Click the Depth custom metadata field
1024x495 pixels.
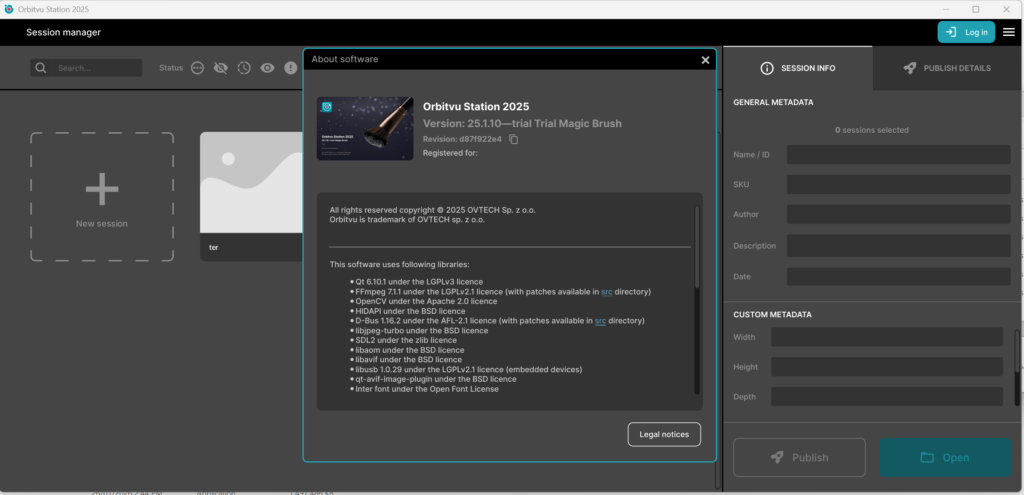(887, 396)
